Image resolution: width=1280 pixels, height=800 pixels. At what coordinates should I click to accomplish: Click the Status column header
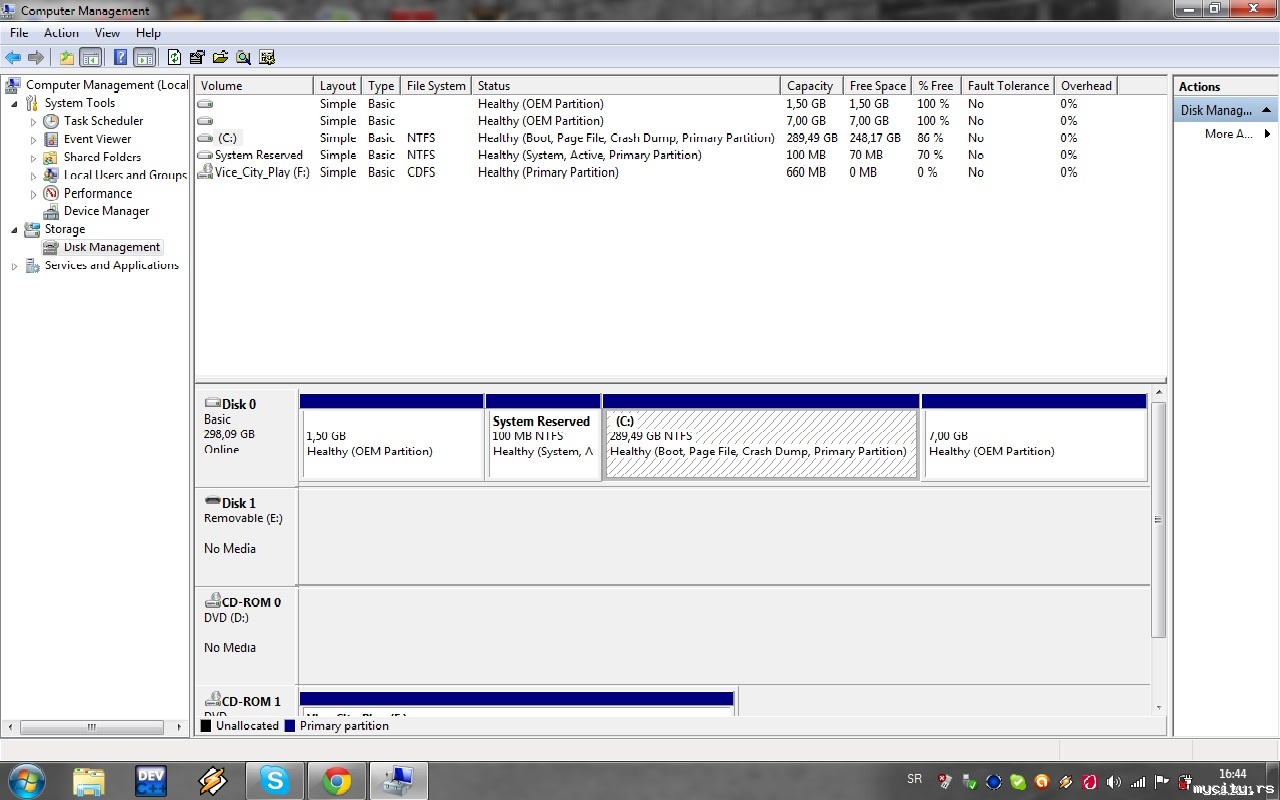point(625,86)
